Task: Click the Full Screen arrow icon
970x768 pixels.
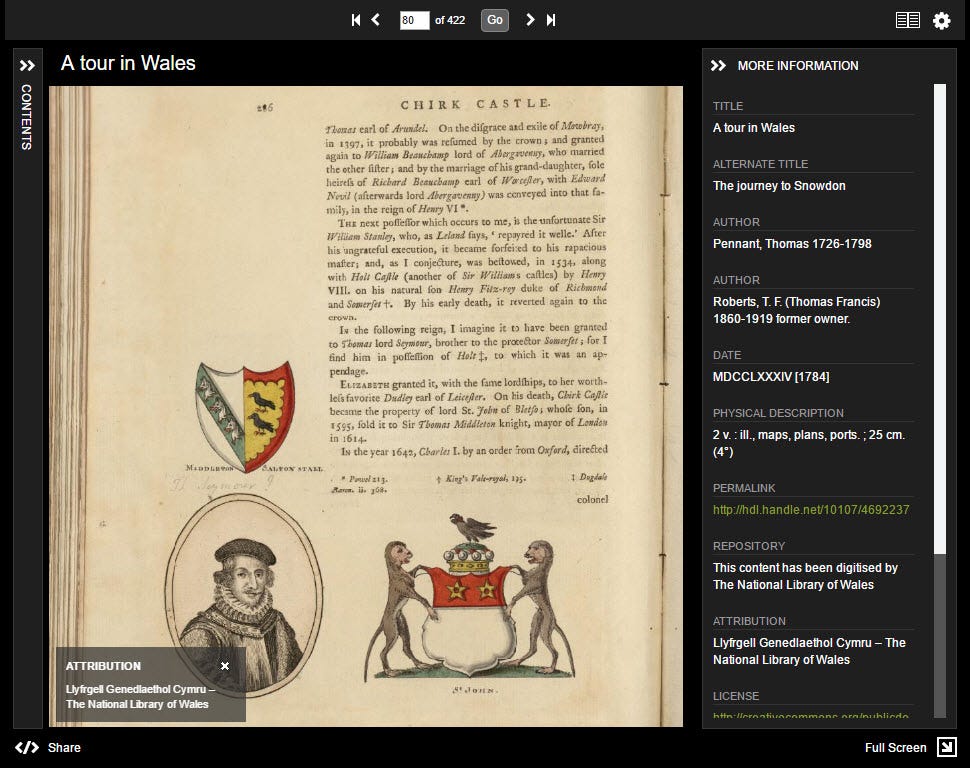Action: tap(946, 747)
